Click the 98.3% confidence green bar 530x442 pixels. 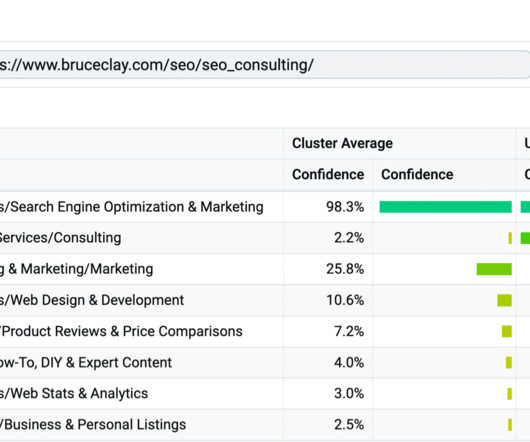tap(445, 207)
